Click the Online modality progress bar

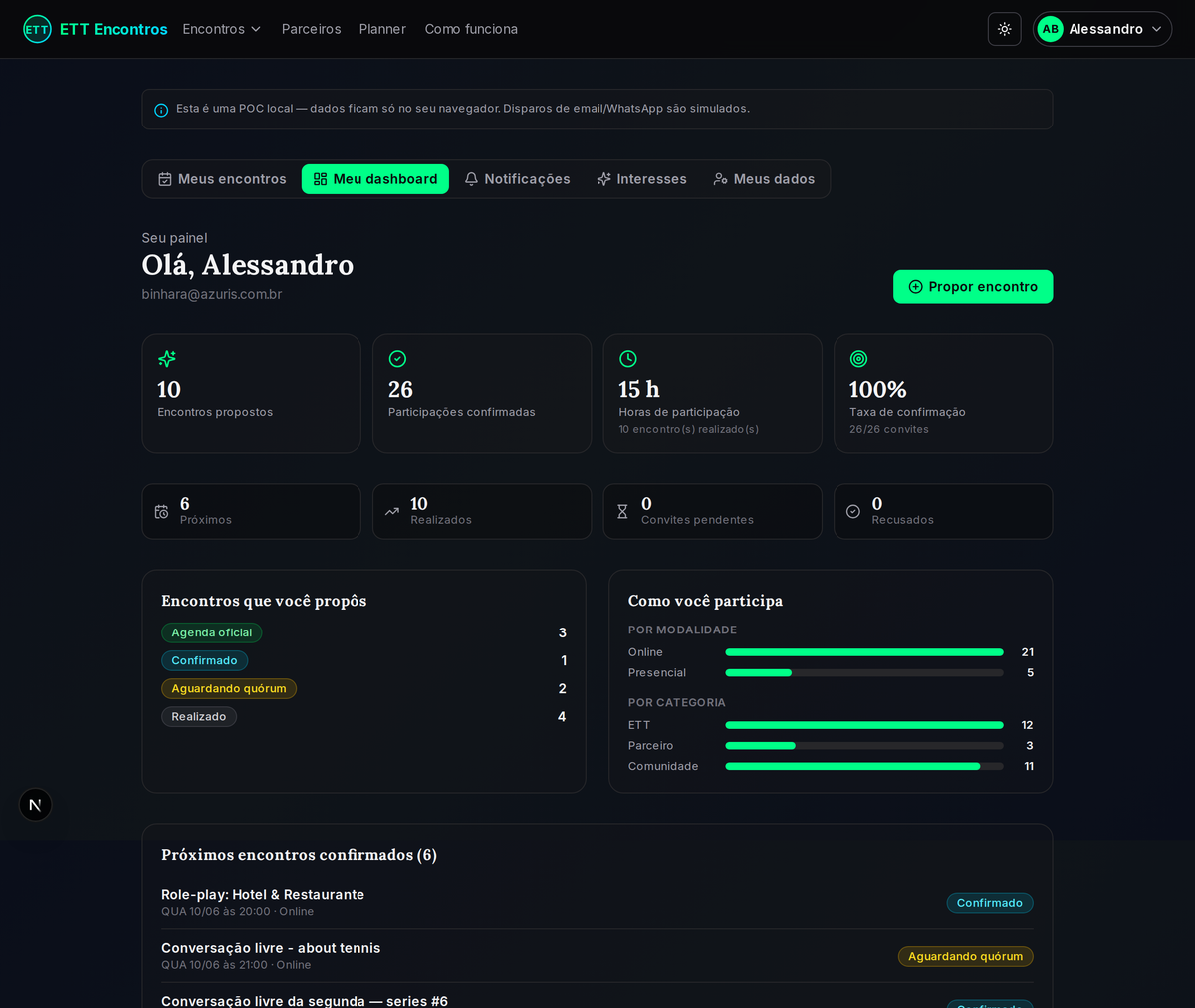(864, 652)
